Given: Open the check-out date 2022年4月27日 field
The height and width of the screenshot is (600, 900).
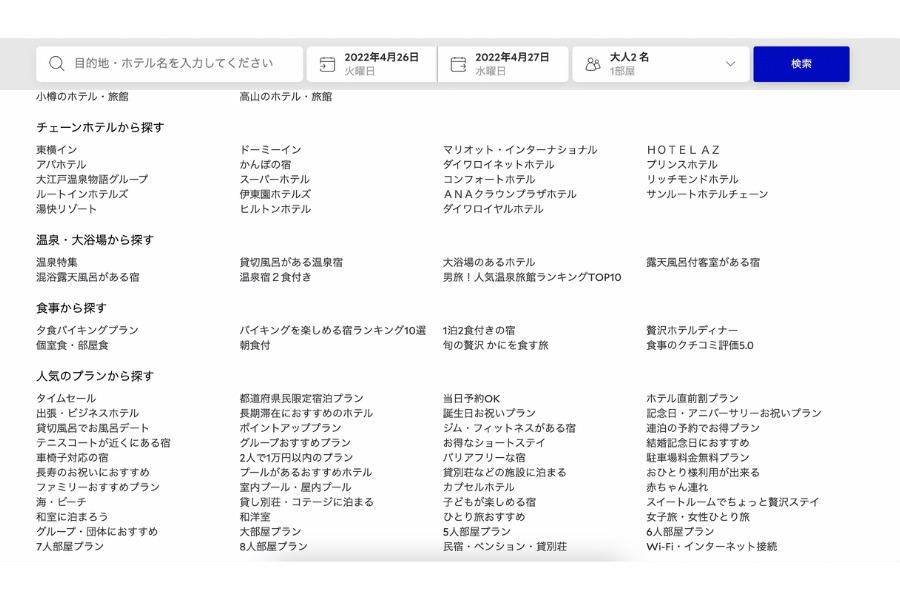Looking at the screenshot, I should pyautogui.click(x=503, y=64).
